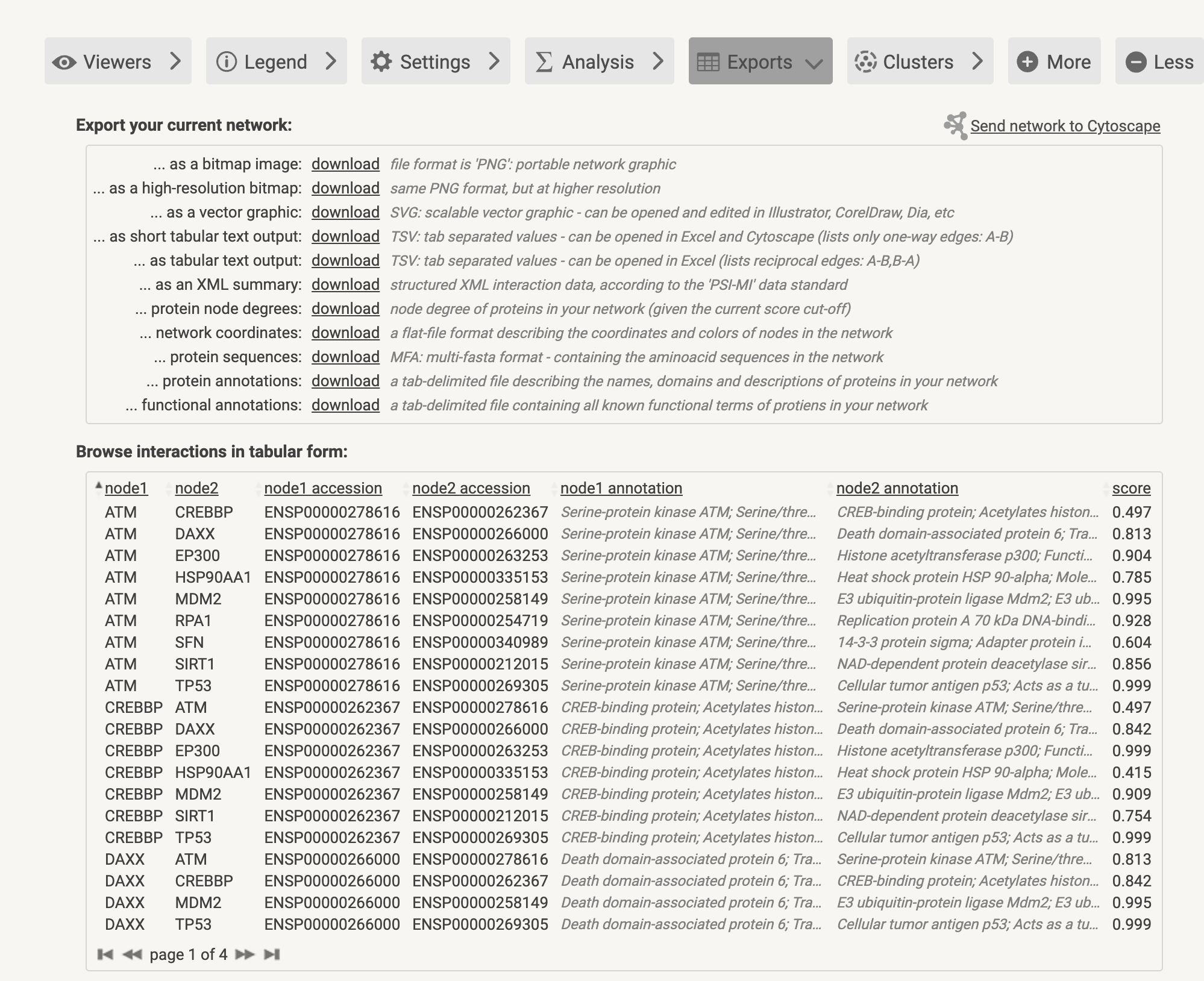1204x981 pixels.
Task: Download network as bitmap image
Action: [x=345, y=164]
